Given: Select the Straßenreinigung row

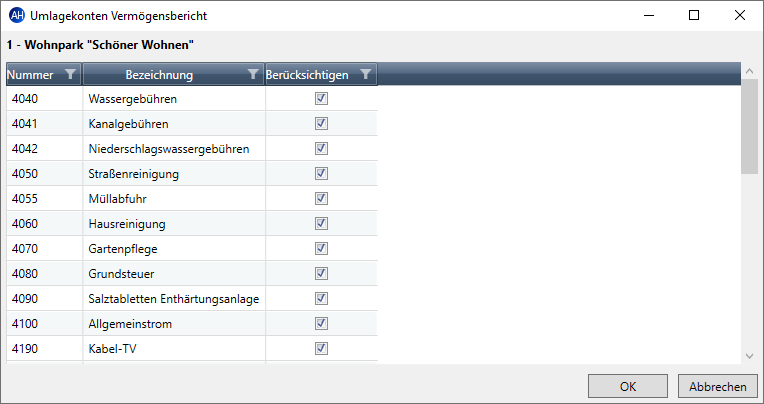Looking at the screenshot, I should point(192,173).
